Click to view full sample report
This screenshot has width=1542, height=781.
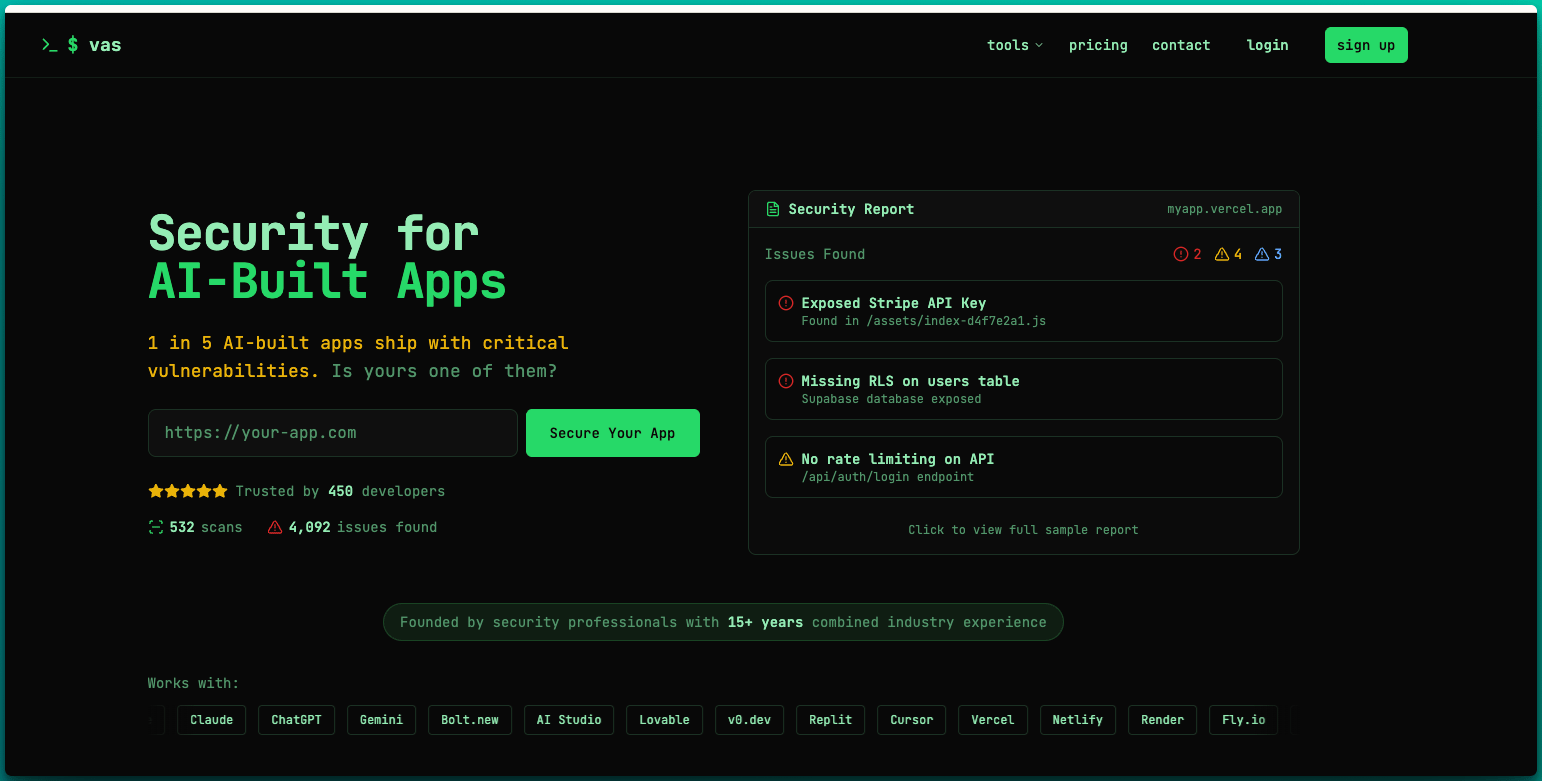tap(1023, 529)
